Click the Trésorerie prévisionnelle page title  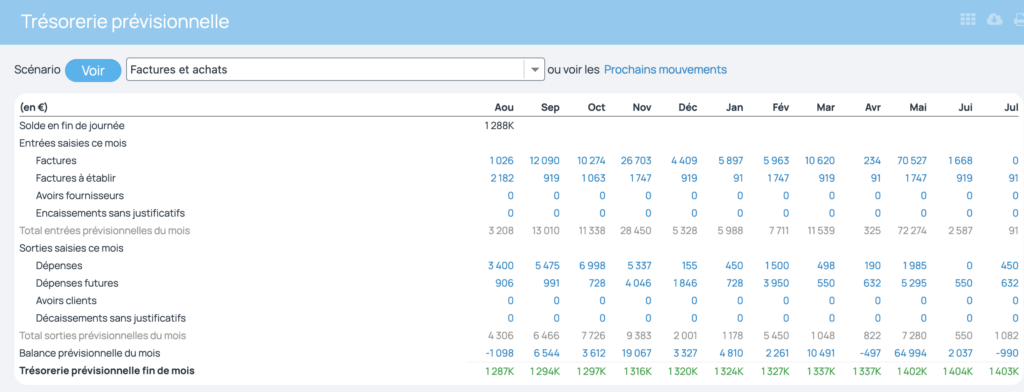click(x=125, y=22)
